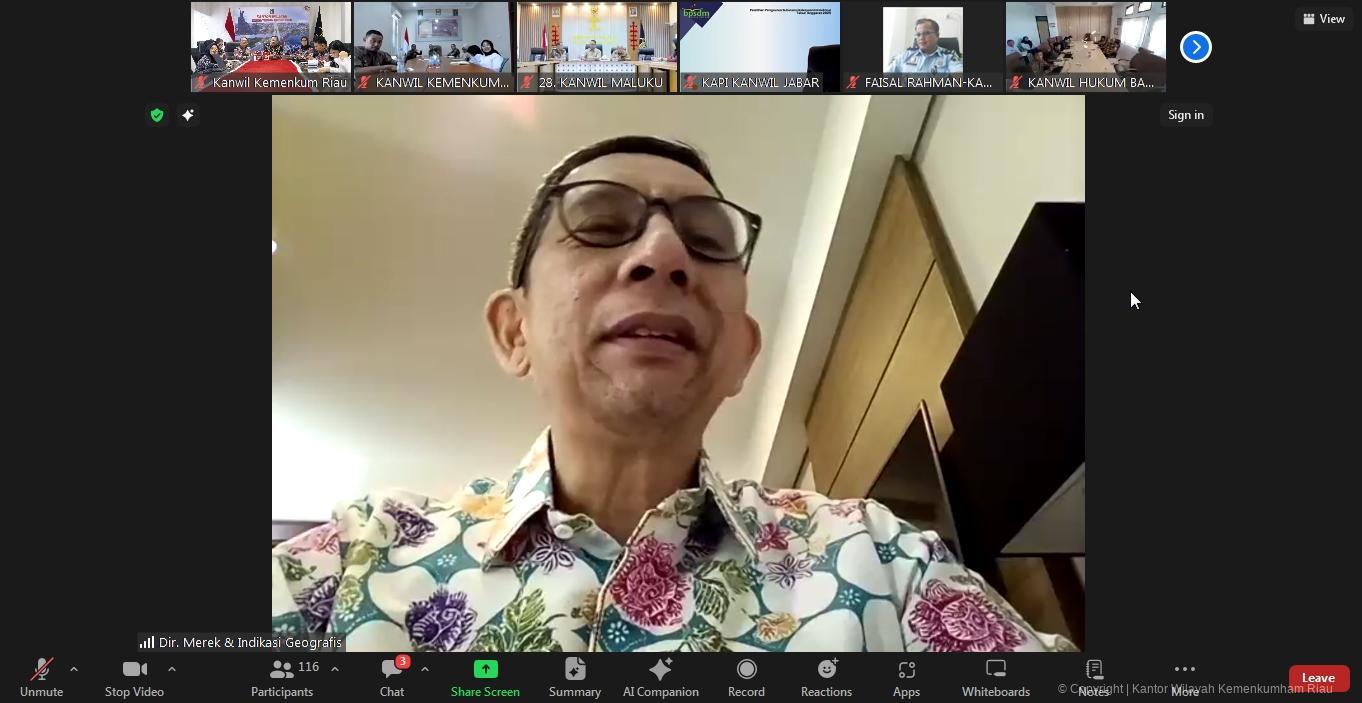Show next page of participant thumbnails
The image size is (1362, 703).
1195,47
